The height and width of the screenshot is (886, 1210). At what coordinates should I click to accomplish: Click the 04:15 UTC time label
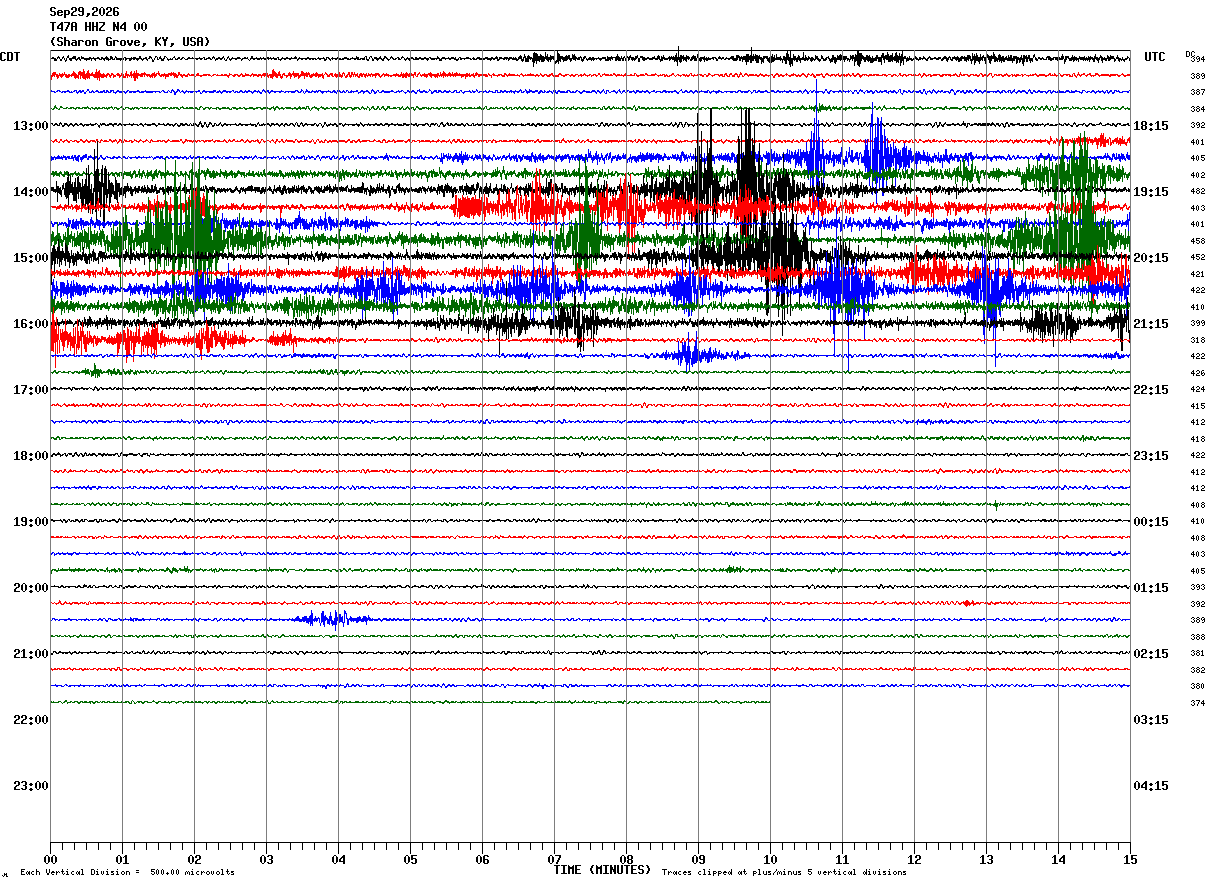click(x=1151, y=786)
